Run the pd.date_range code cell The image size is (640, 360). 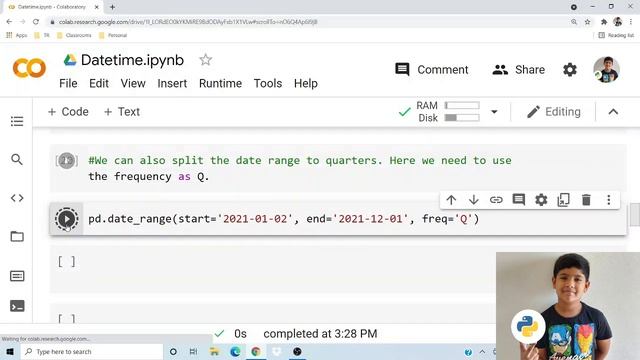tap(67, 219)
